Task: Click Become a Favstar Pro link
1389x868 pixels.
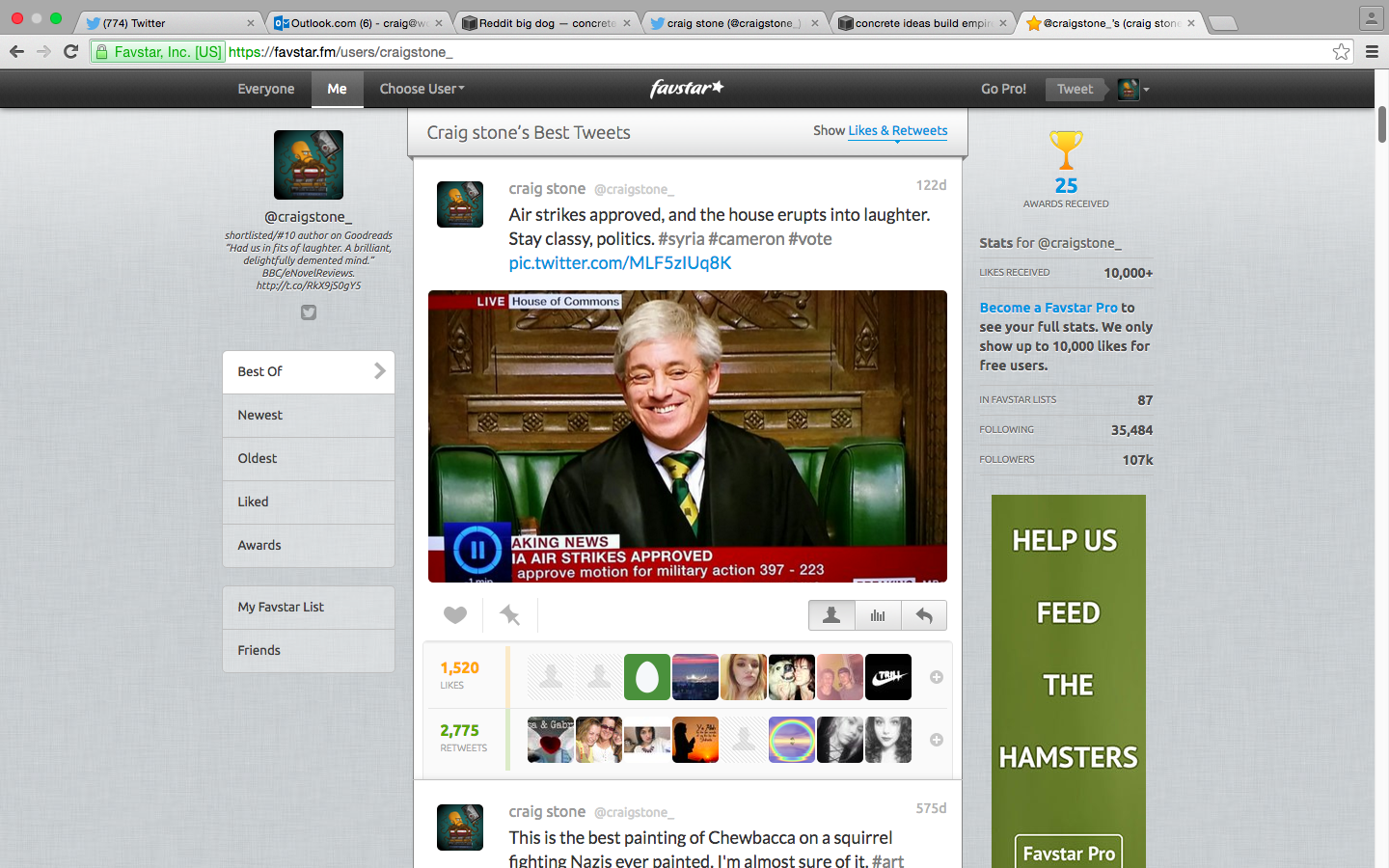Action: (1049, 308)
